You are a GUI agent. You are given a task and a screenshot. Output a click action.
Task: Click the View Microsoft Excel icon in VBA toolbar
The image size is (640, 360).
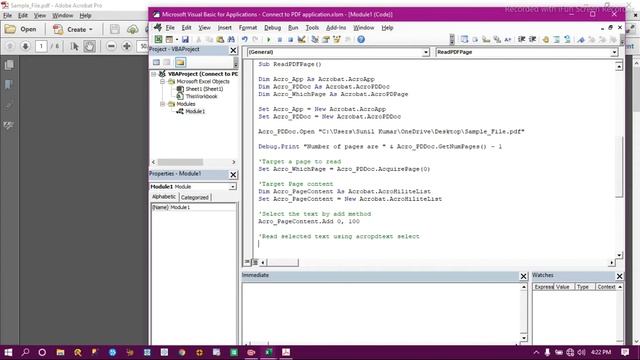[158, 40]
